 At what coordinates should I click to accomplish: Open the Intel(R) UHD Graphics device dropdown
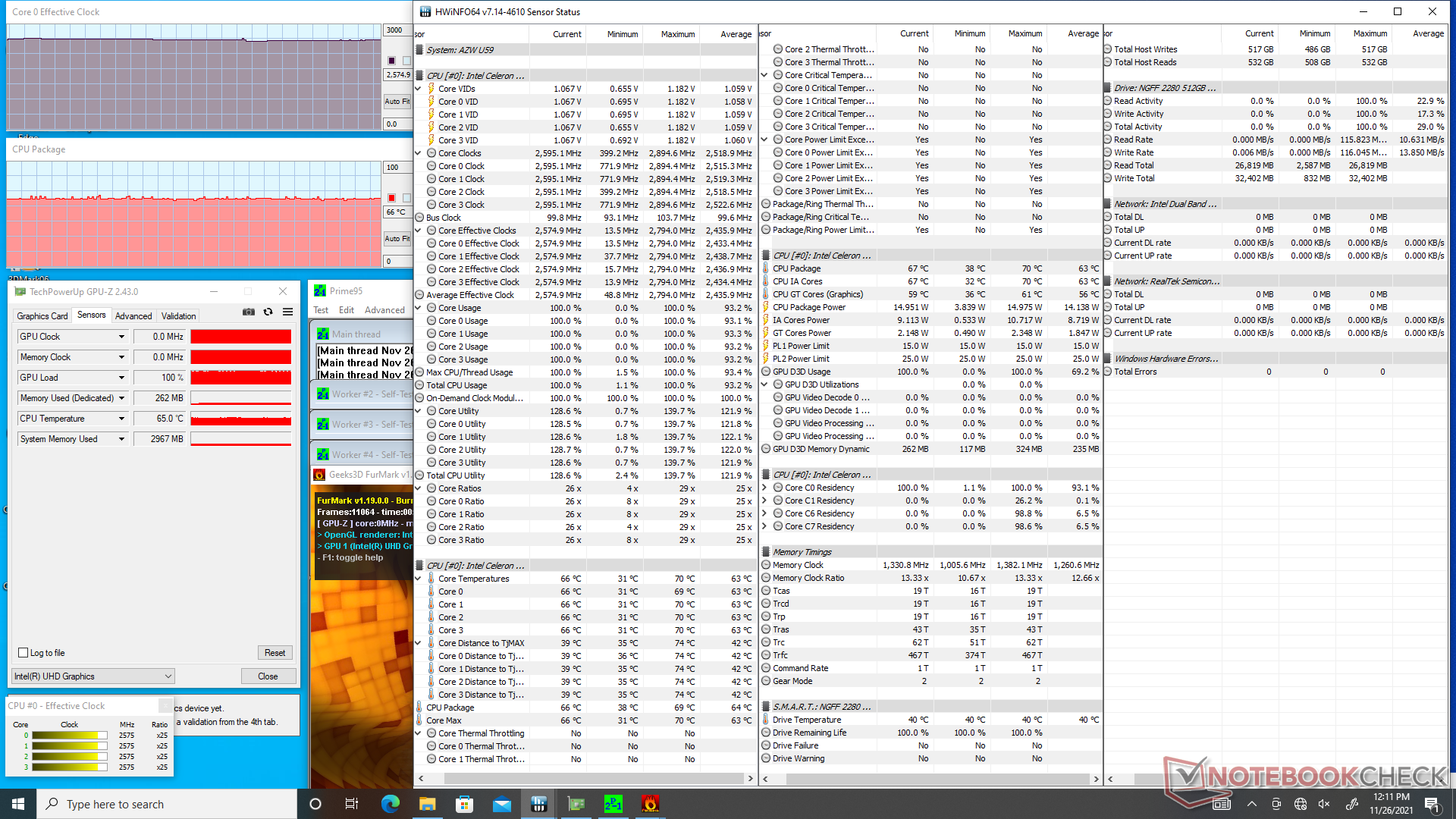tap(168, 676)
